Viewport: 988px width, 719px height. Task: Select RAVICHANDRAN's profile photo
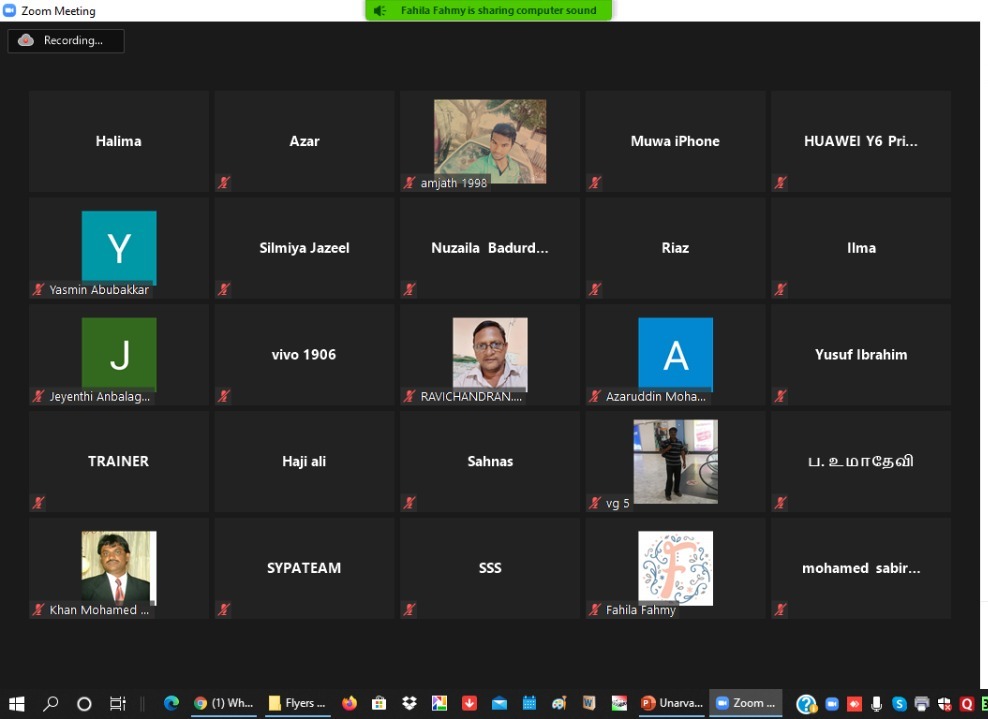tap(490, 354)
